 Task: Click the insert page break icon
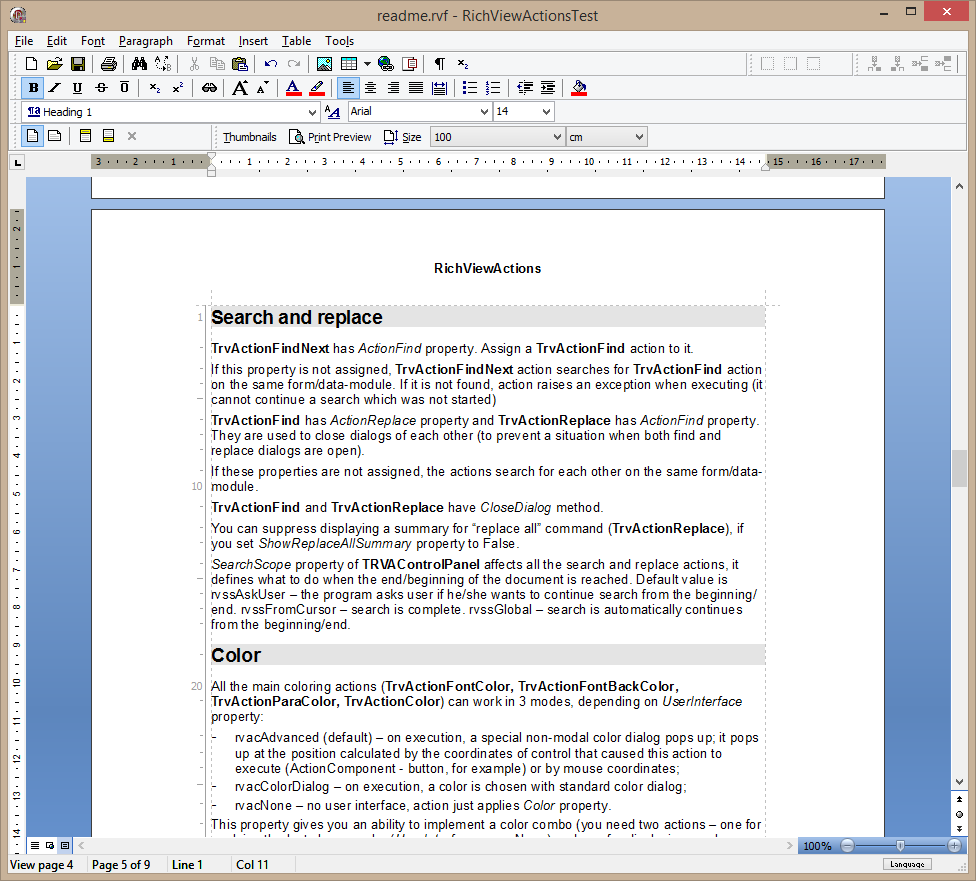tap(410, 64)
